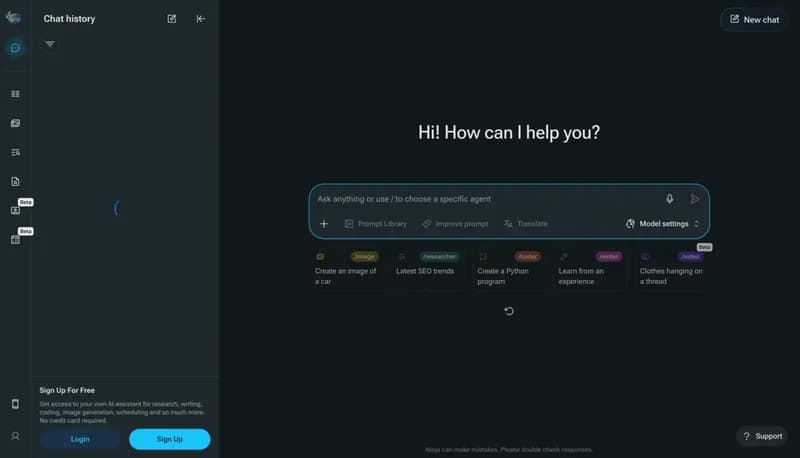Click the Translate option
This screenshot has width=800, height=458.
click(526, 224)
